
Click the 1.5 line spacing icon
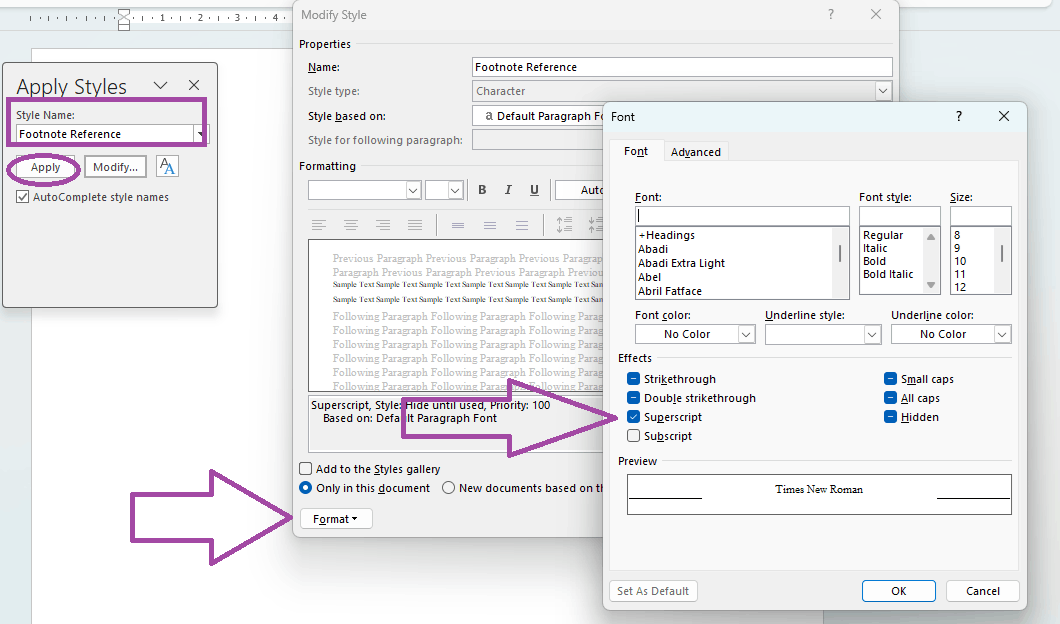pyautogui.click(x=490, y=225)
